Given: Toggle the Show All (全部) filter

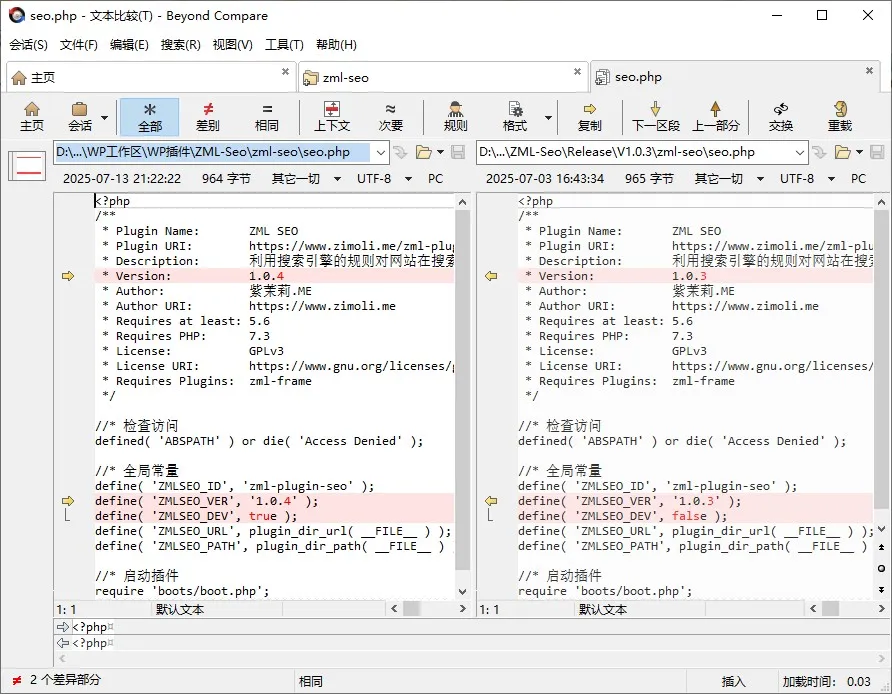Looking at the screenshot, I should pyautogui.click(x=150, y=117).
